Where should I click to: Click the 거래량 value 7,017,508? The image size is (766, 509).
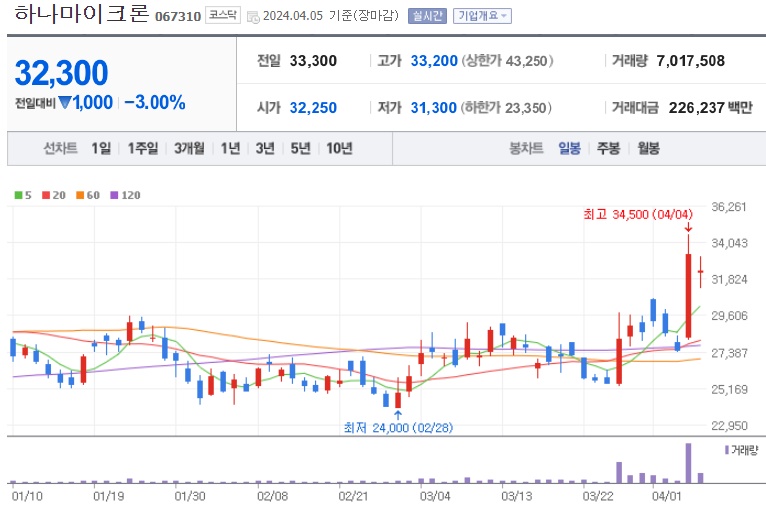(691, 61)
